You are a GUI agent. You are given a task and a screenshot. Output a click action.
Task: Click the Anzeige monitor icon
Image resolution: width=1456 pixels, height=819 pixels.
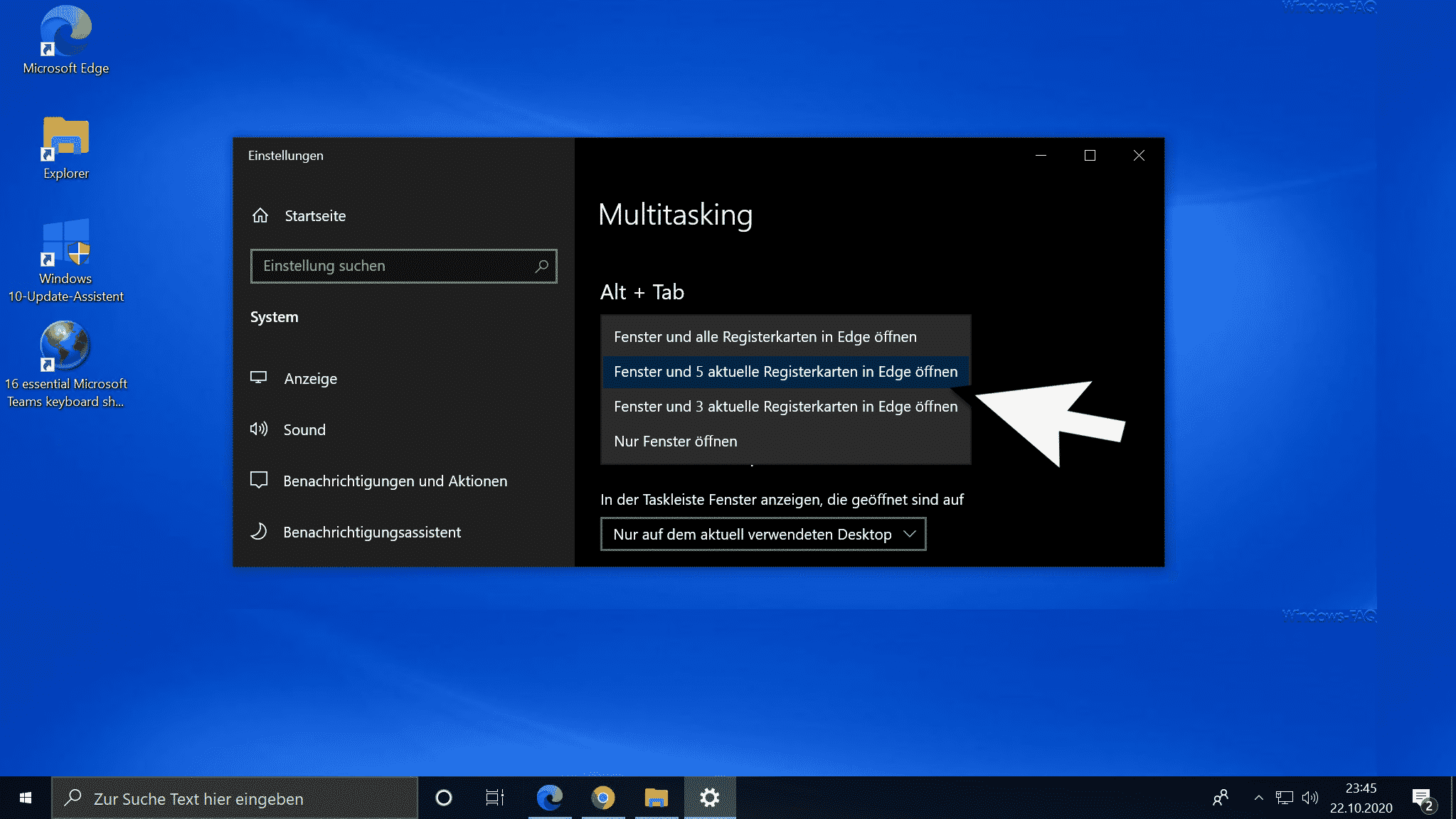(x=258, y=378)
